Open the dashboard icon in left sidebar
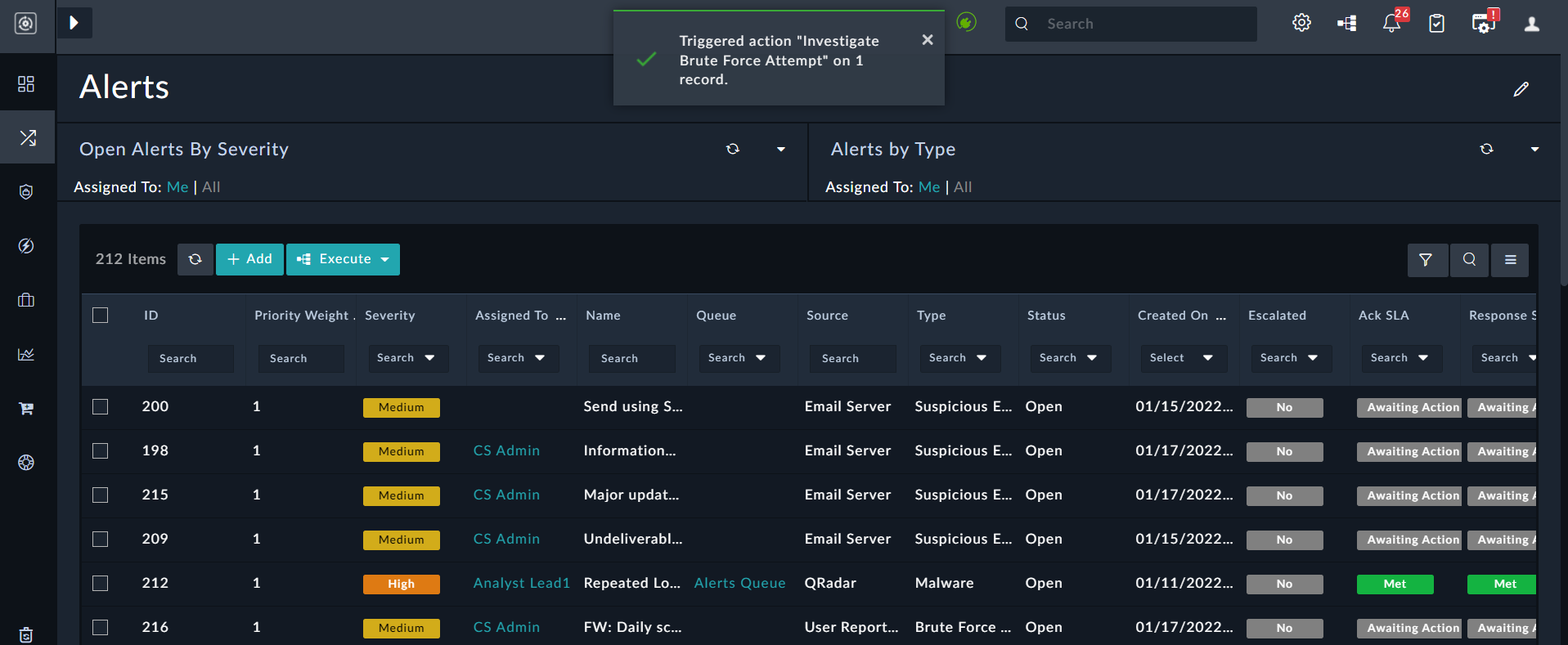The image size is (1568, 645). [26, 84]
